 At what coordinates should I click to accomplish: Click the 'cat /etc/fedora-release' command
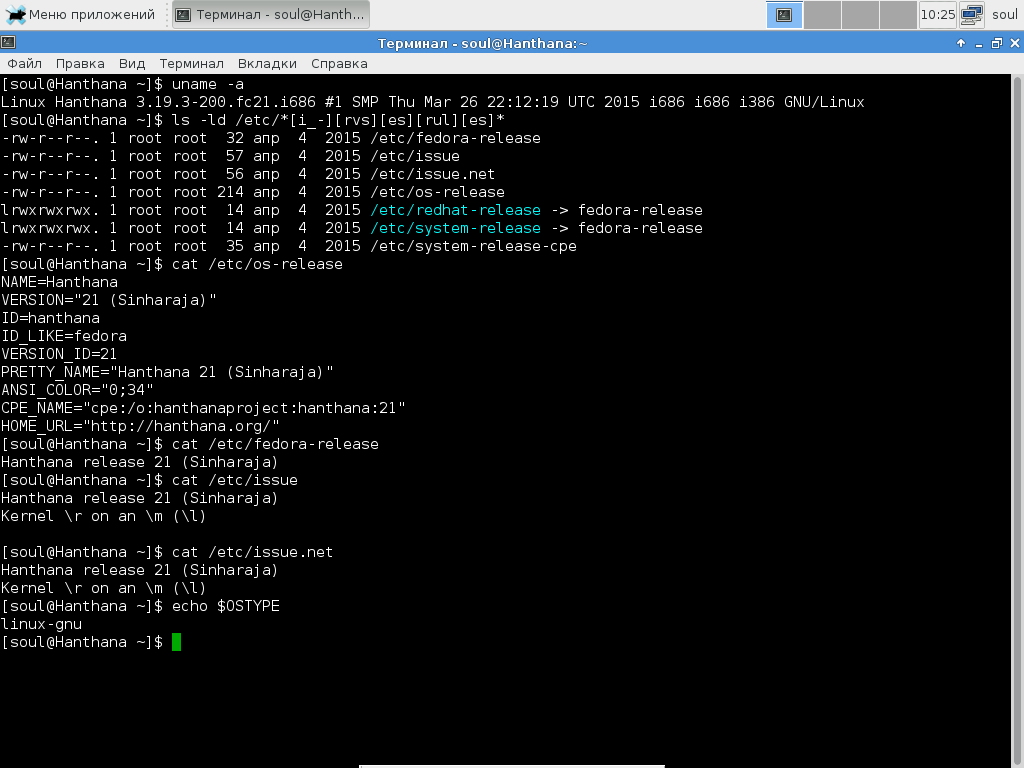coord(275,444)
